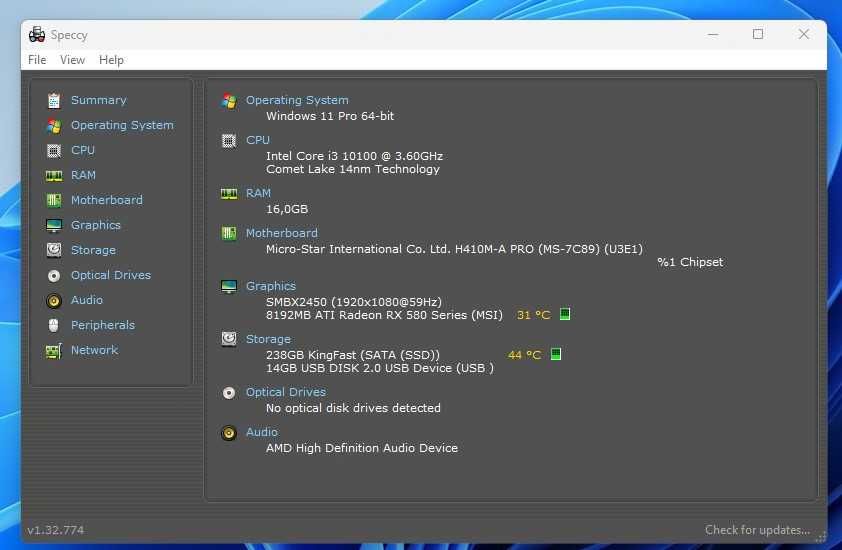
Task: Click the CPU chip icon in summary panel
Action: click(229, 141)
